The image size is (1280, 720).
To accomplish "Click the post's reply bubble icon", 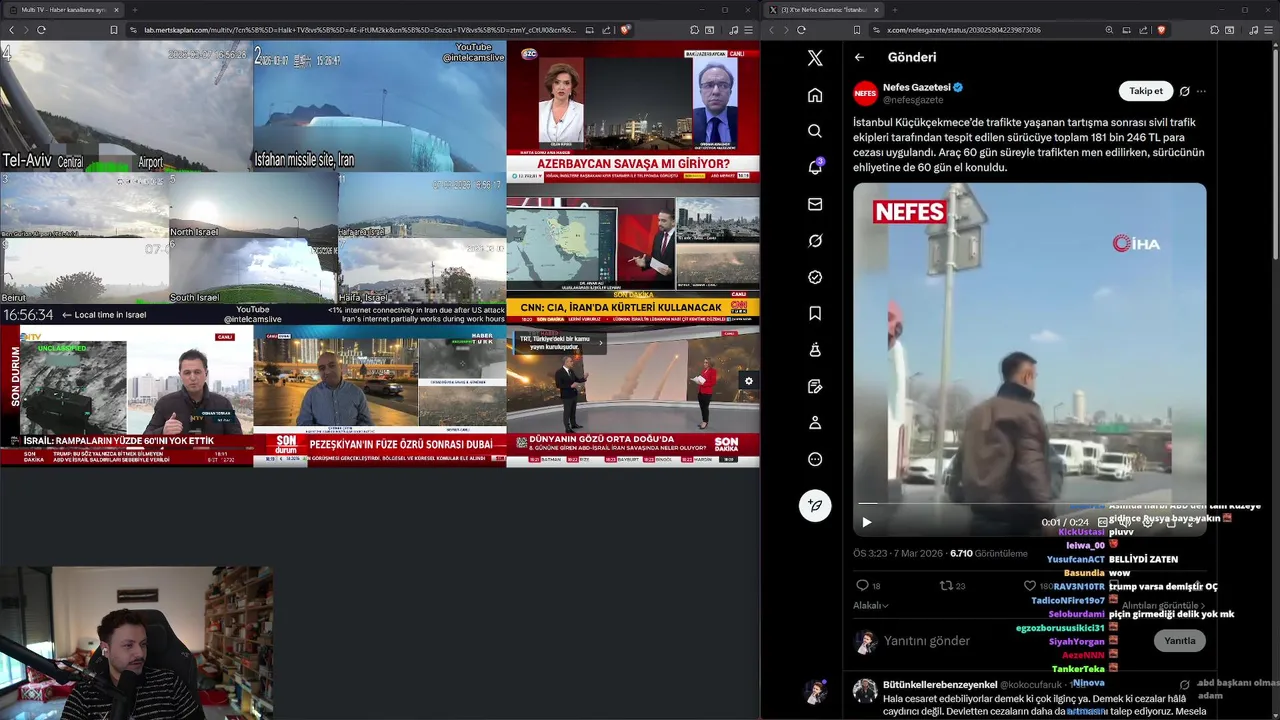I will point(862,585).
